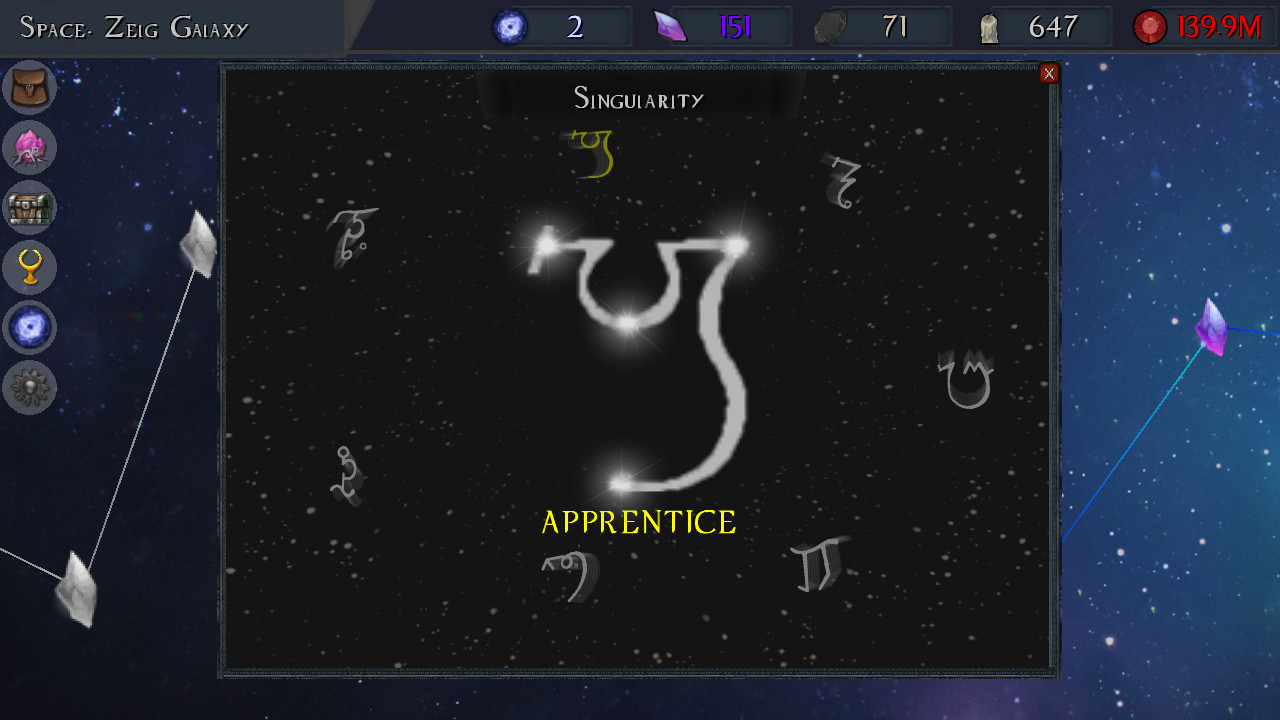This screenshot has width=1280, height=720.
Task: Click the Singularity title bar
Action: (638, 99)
